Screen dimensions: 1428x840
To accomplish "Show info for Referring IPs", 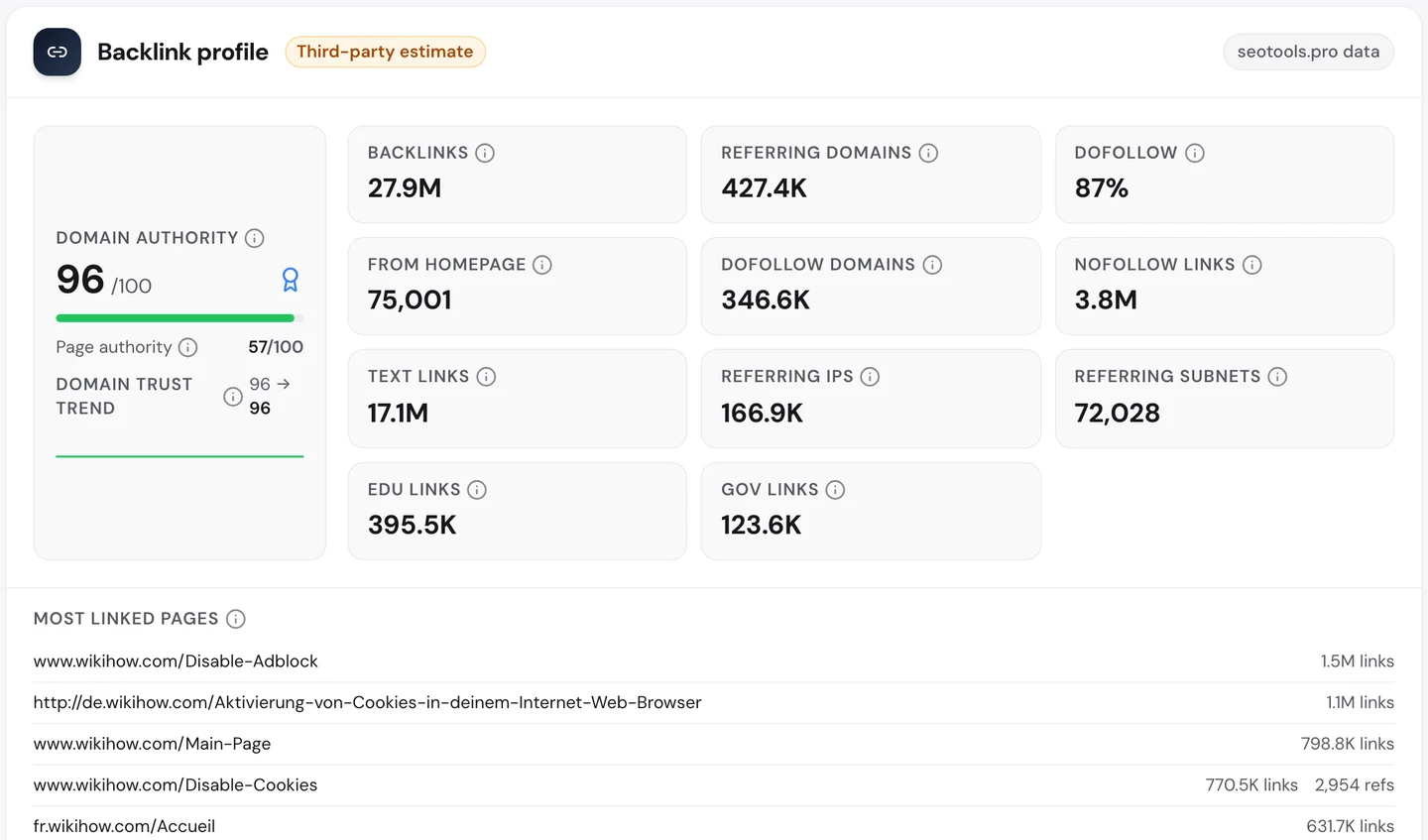I will 870,377.
